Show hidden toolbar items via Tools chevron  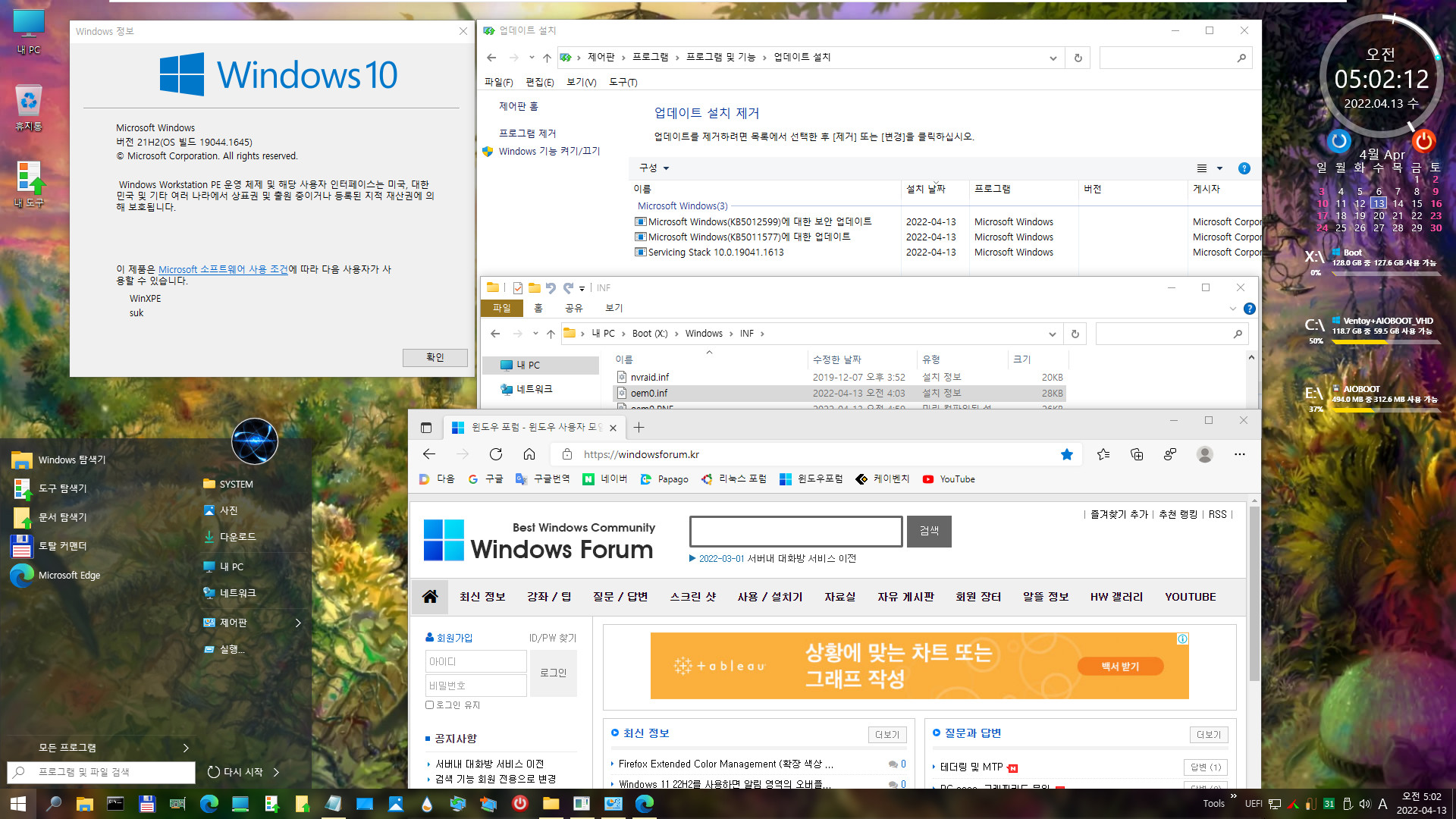pyautogui.click(x=1234, y=796)
